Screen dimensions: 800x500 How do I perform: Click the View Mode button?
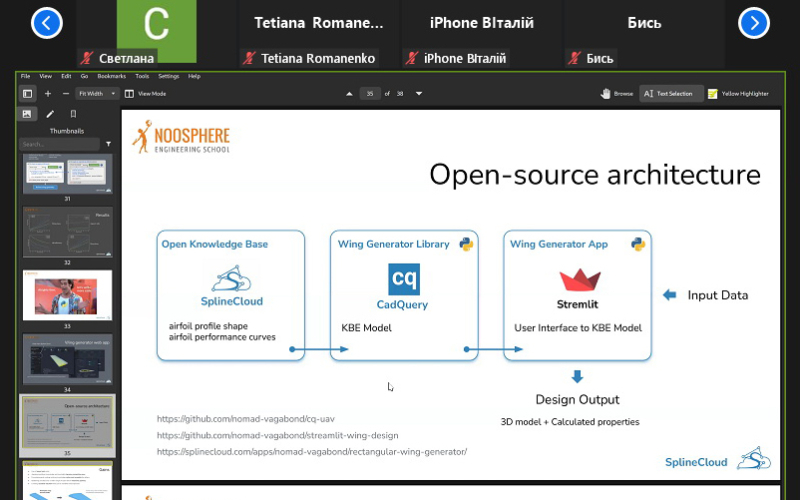tap(146, 93)
